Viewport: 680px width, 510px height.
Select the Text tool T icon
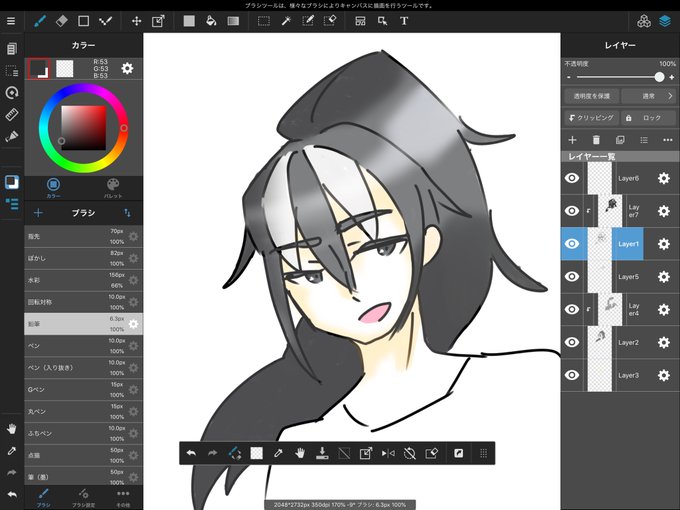point(404,21)
